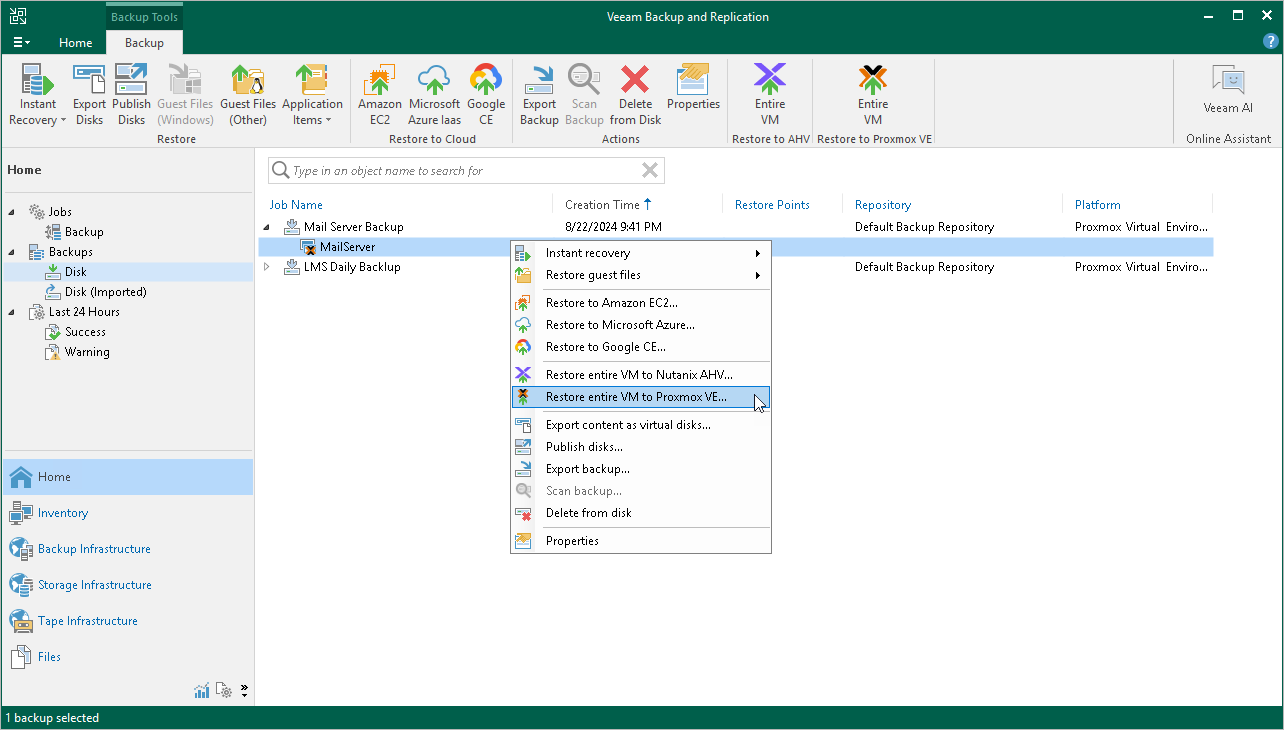
Task: Collapse the Last 24 Hours tree node
Action: 13,312
